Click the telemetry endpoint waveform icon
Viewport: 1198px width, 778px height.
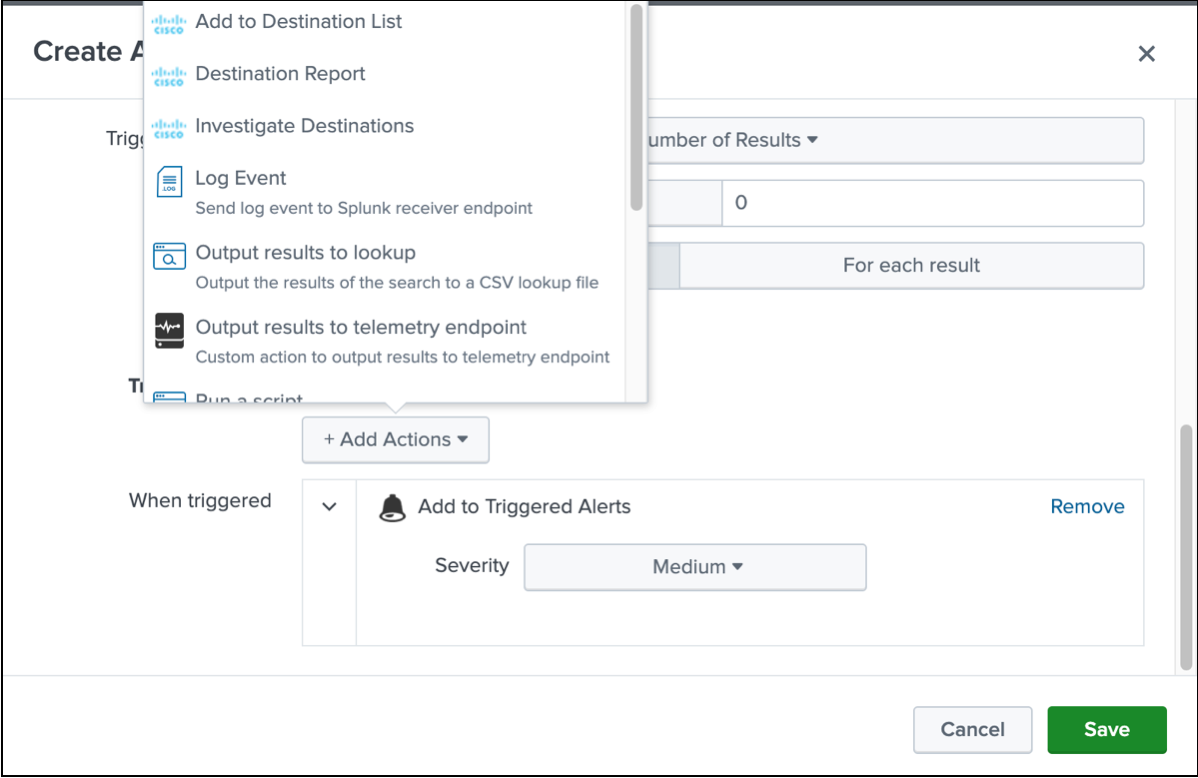pyautogui.click(x=170, y=330)
